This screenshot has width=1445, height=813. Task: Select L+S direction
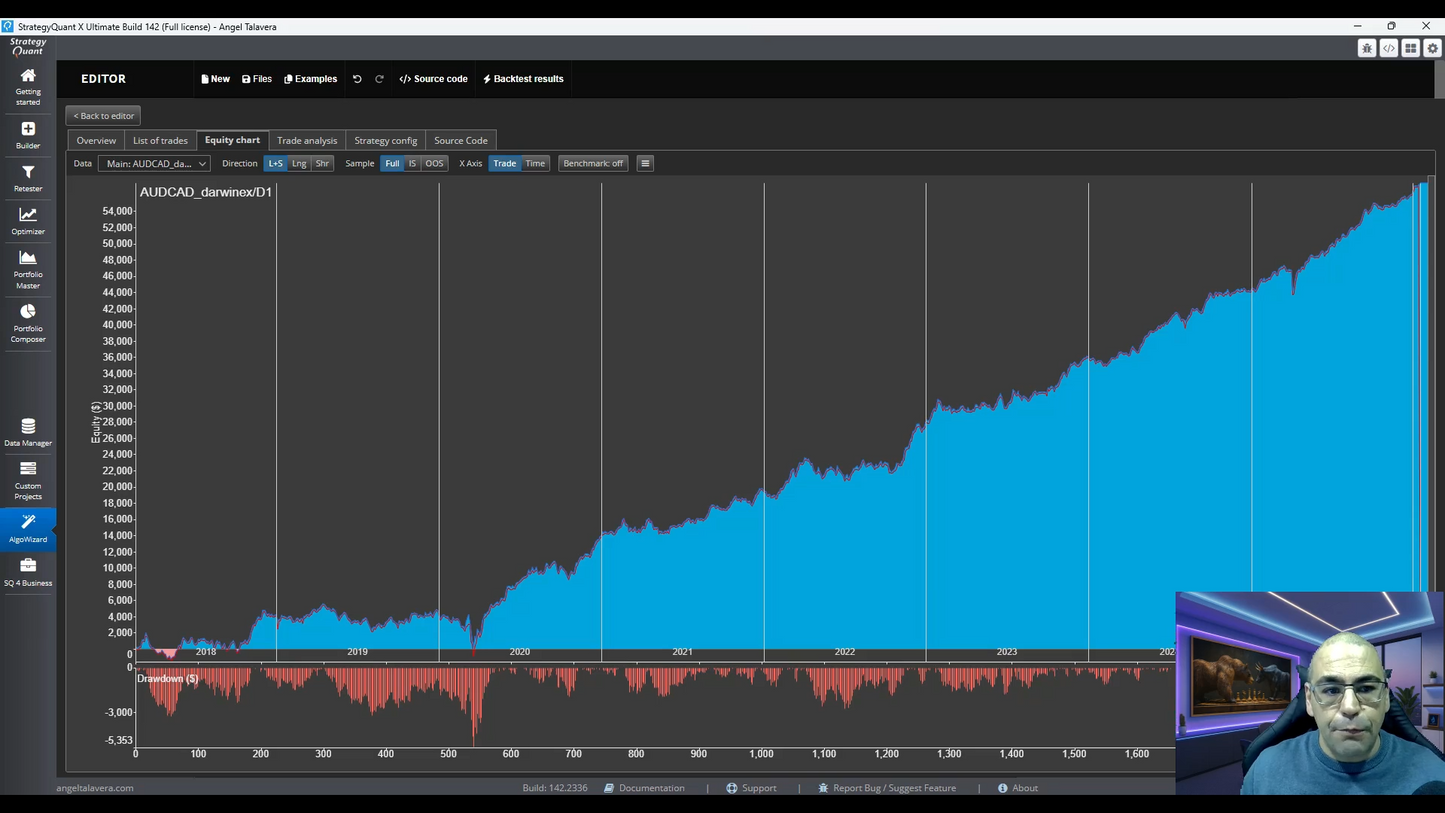(x=275, y=163)
